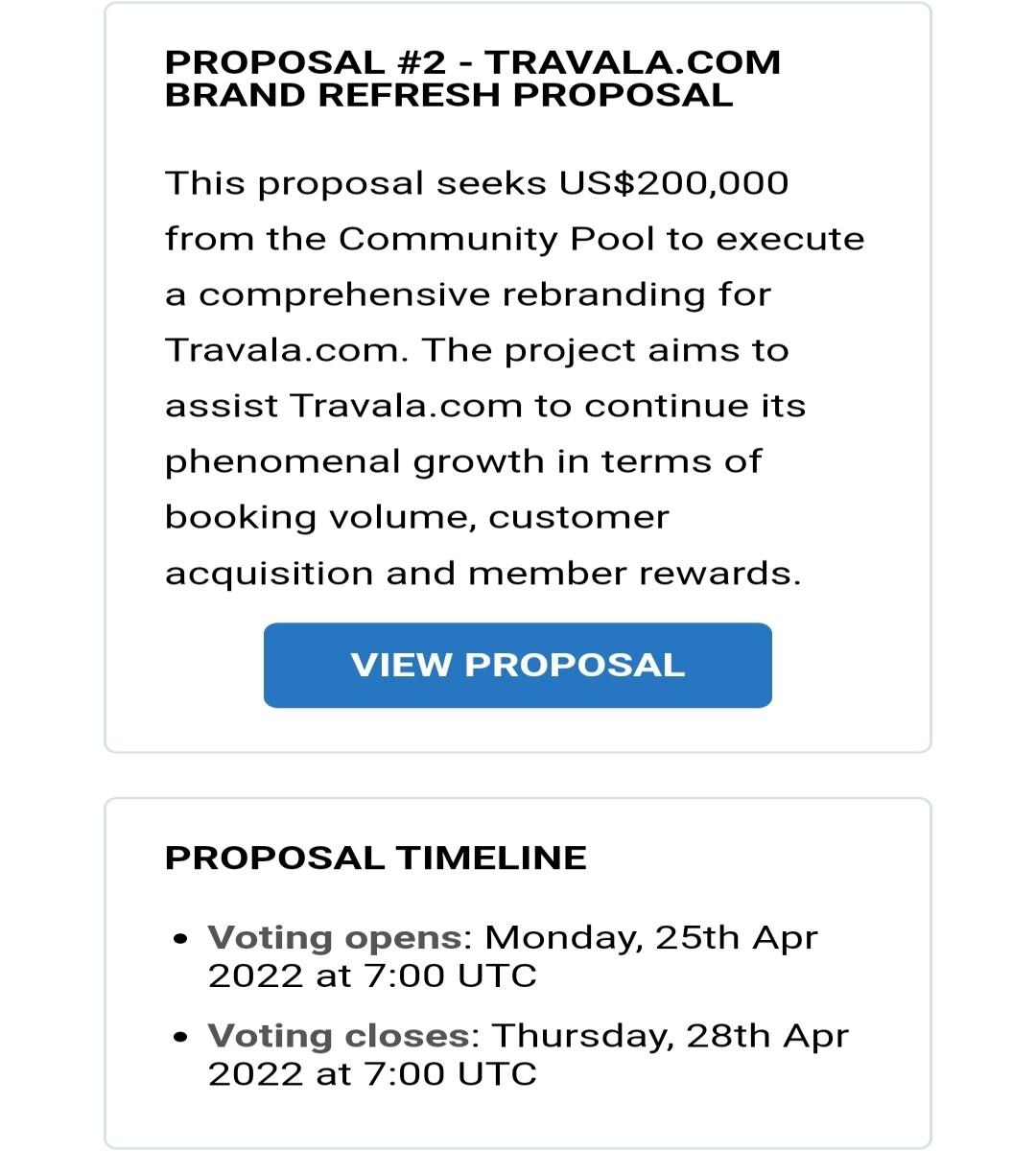Click 'customer' in the proposal description
The height and width of the screenshot is (1151, 1036).
point(578,517)
